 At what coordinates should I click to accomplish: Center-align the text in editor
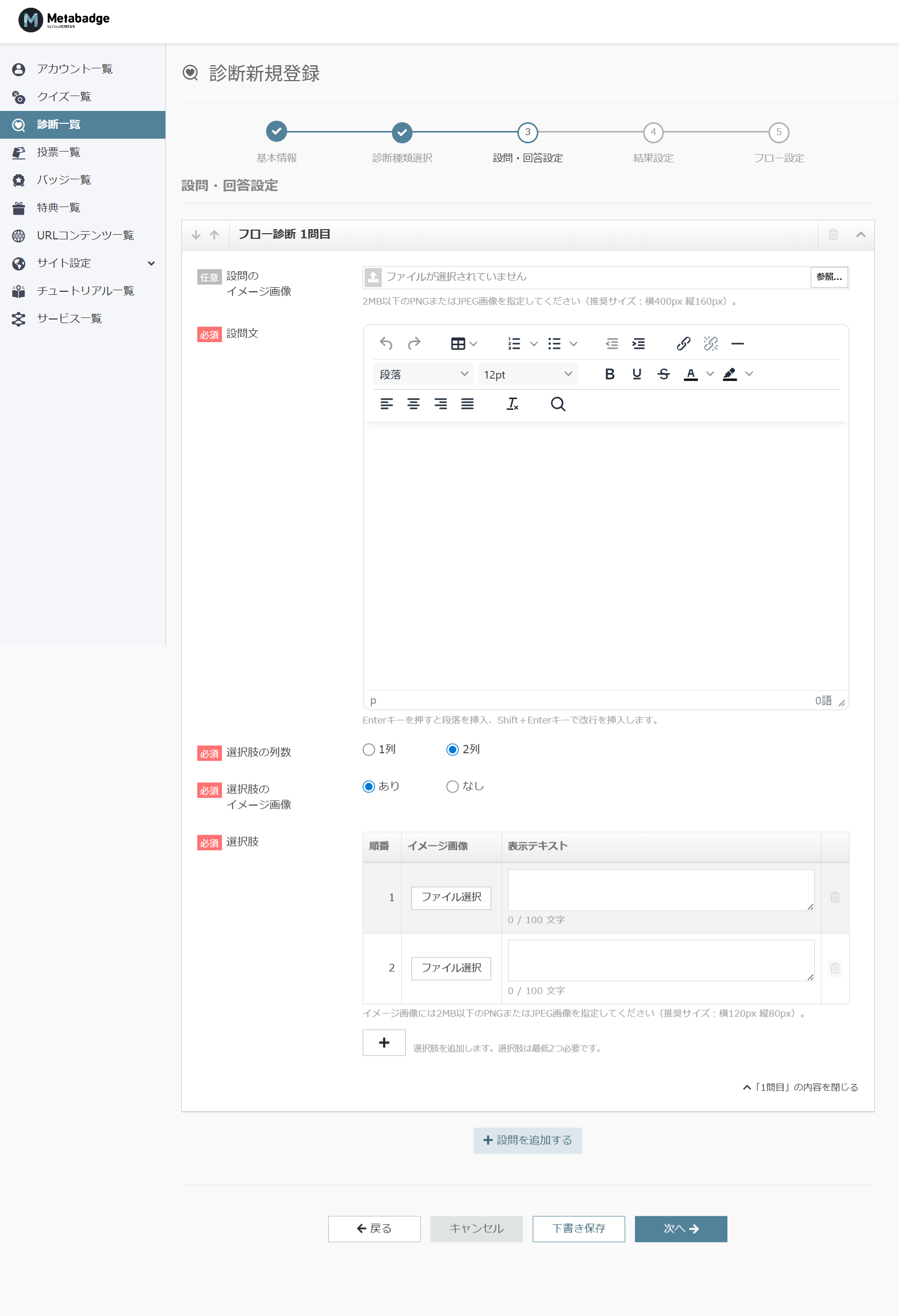414,404
